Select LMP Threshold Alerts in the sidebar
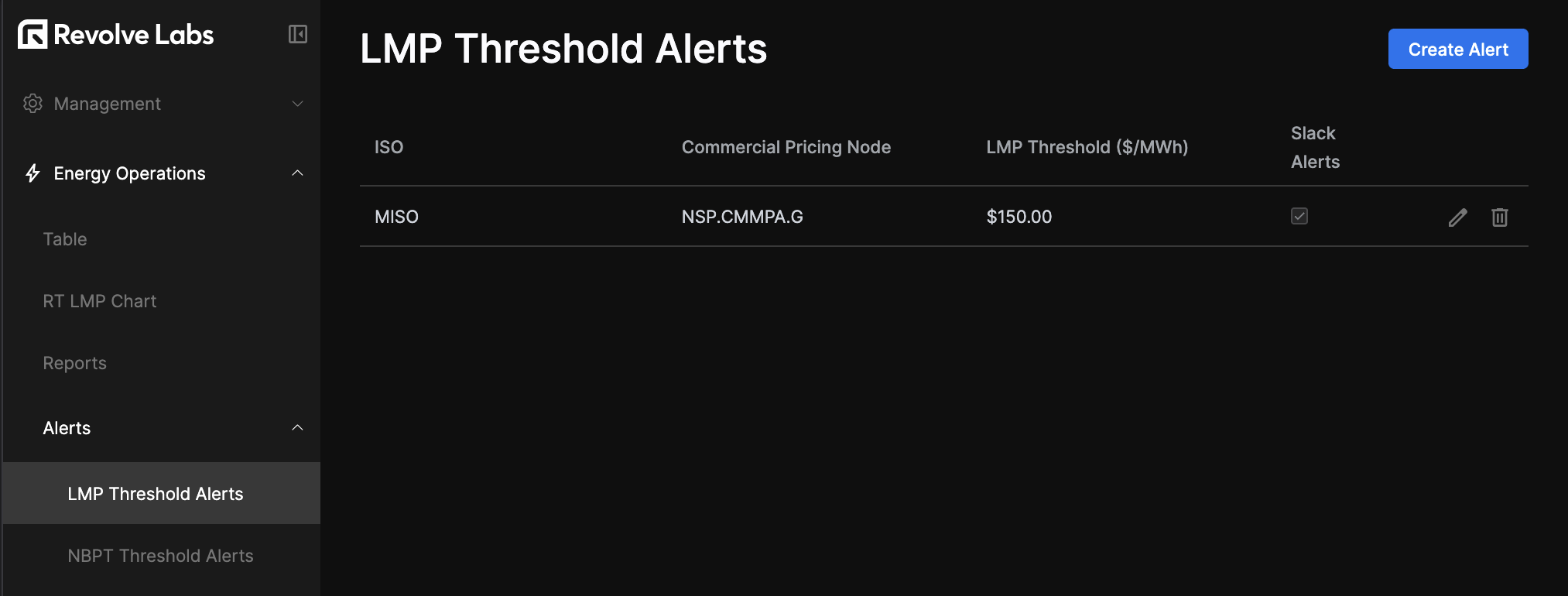Viewport: 1568px width, 596px height. click(x=155, y=493)
